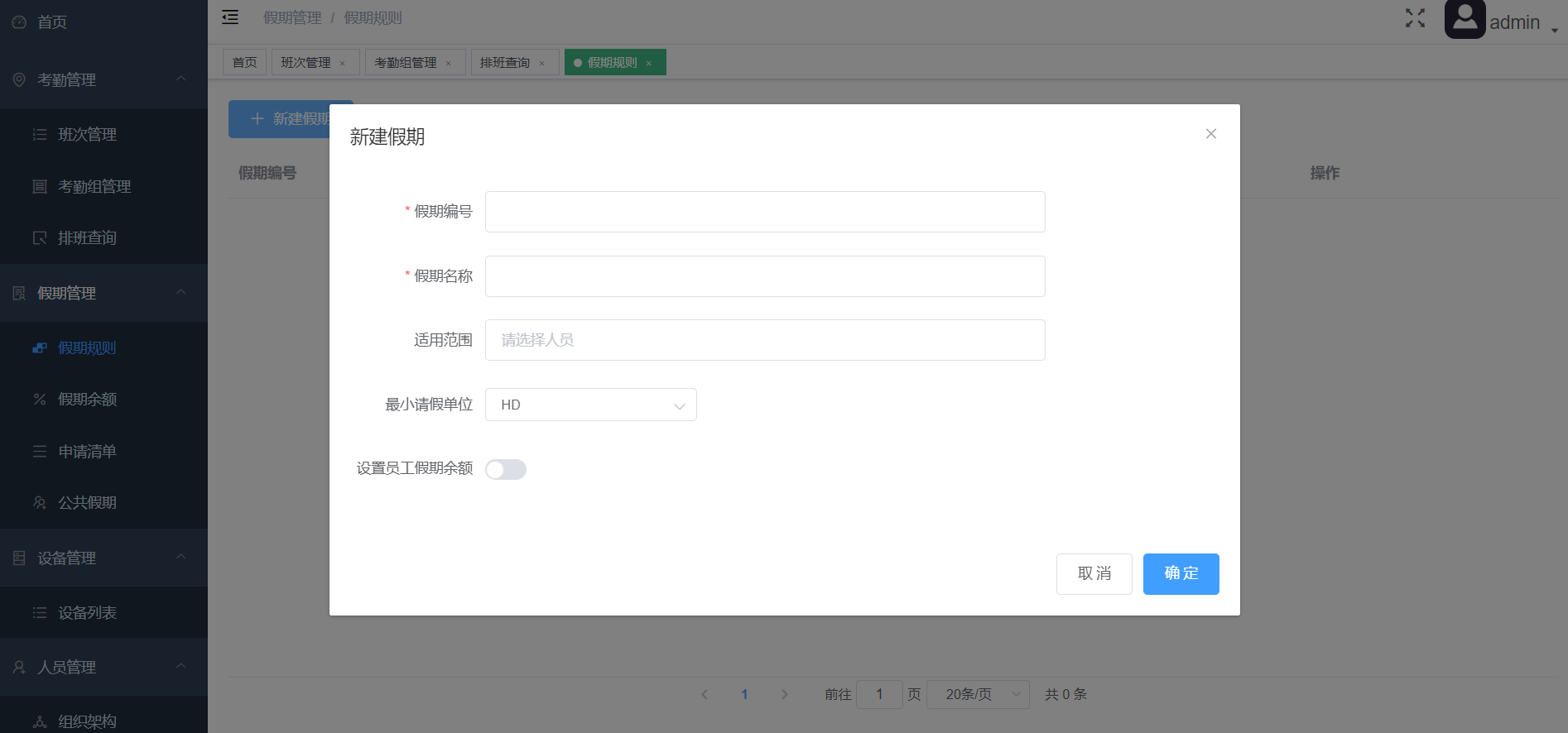1568x733 pixels.
Task: Click 假期管理 in the breadcrumb
Action: tap(292, 18)
